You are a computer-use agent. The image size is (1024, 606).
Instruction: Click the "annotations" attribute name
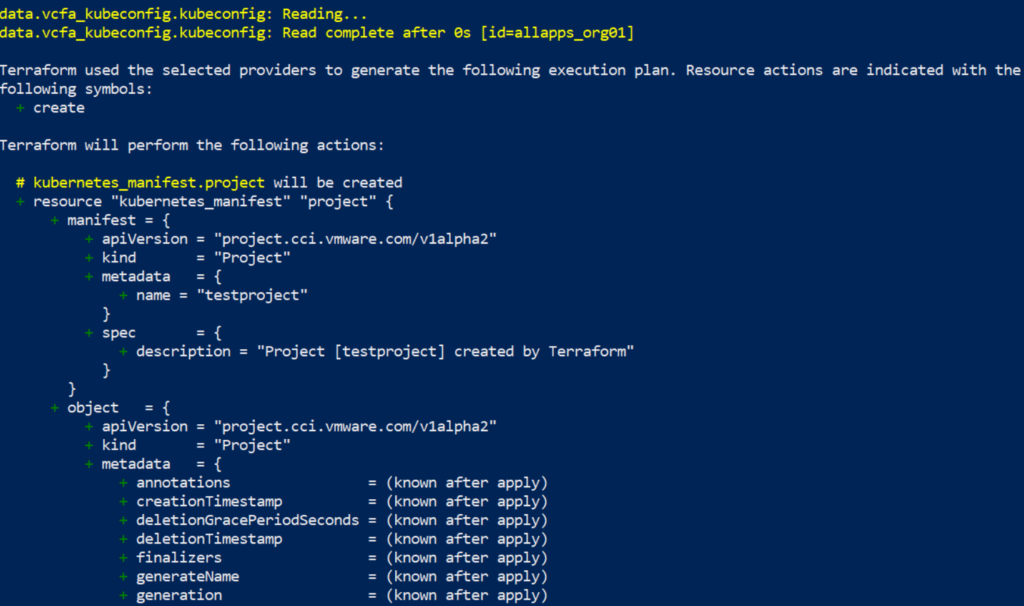pos(183,483)
